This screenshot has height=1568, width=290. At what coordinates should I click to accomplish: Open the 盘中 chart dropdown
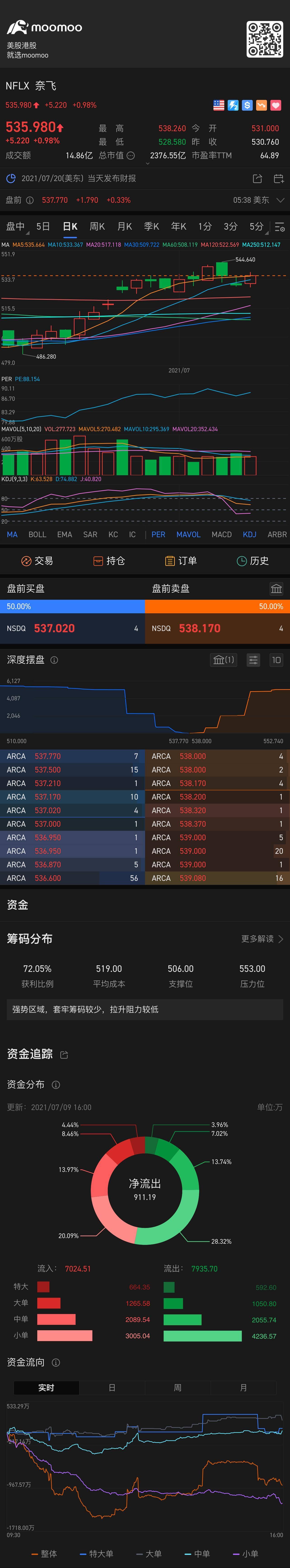[17, 226]
